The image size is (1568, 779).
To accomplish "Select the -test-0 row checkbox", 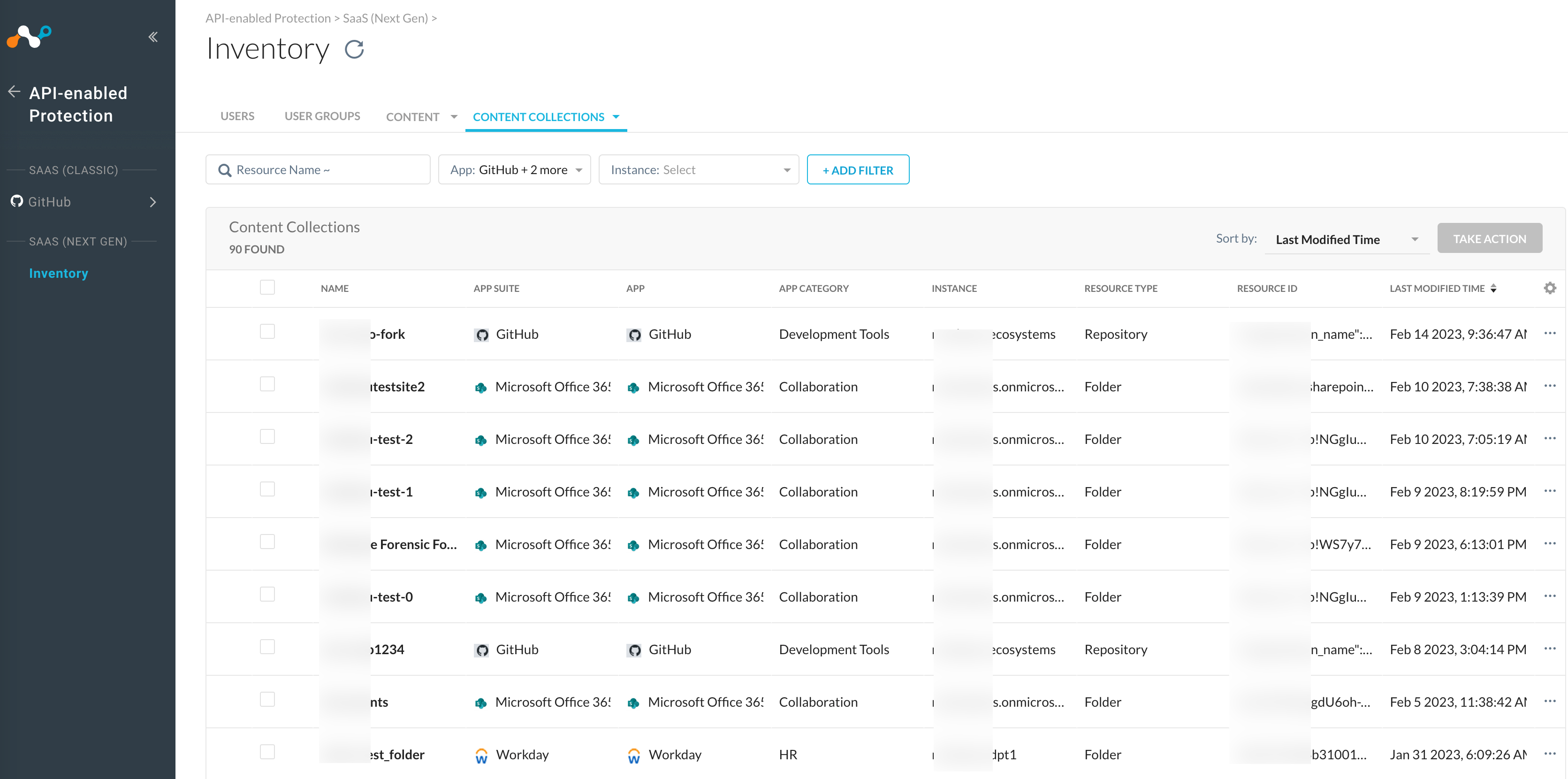I will click(267, 594).
